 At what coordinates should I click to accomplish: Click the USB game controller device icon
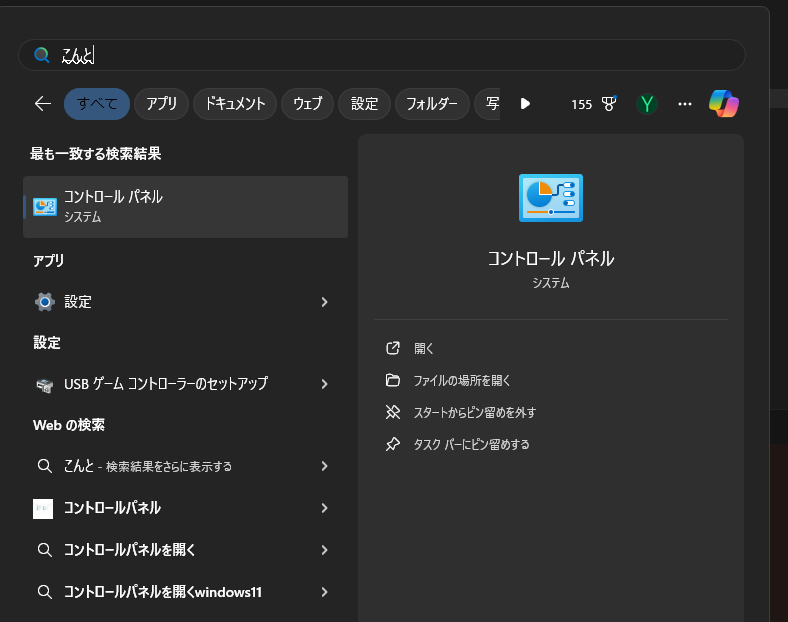point(45,385)
